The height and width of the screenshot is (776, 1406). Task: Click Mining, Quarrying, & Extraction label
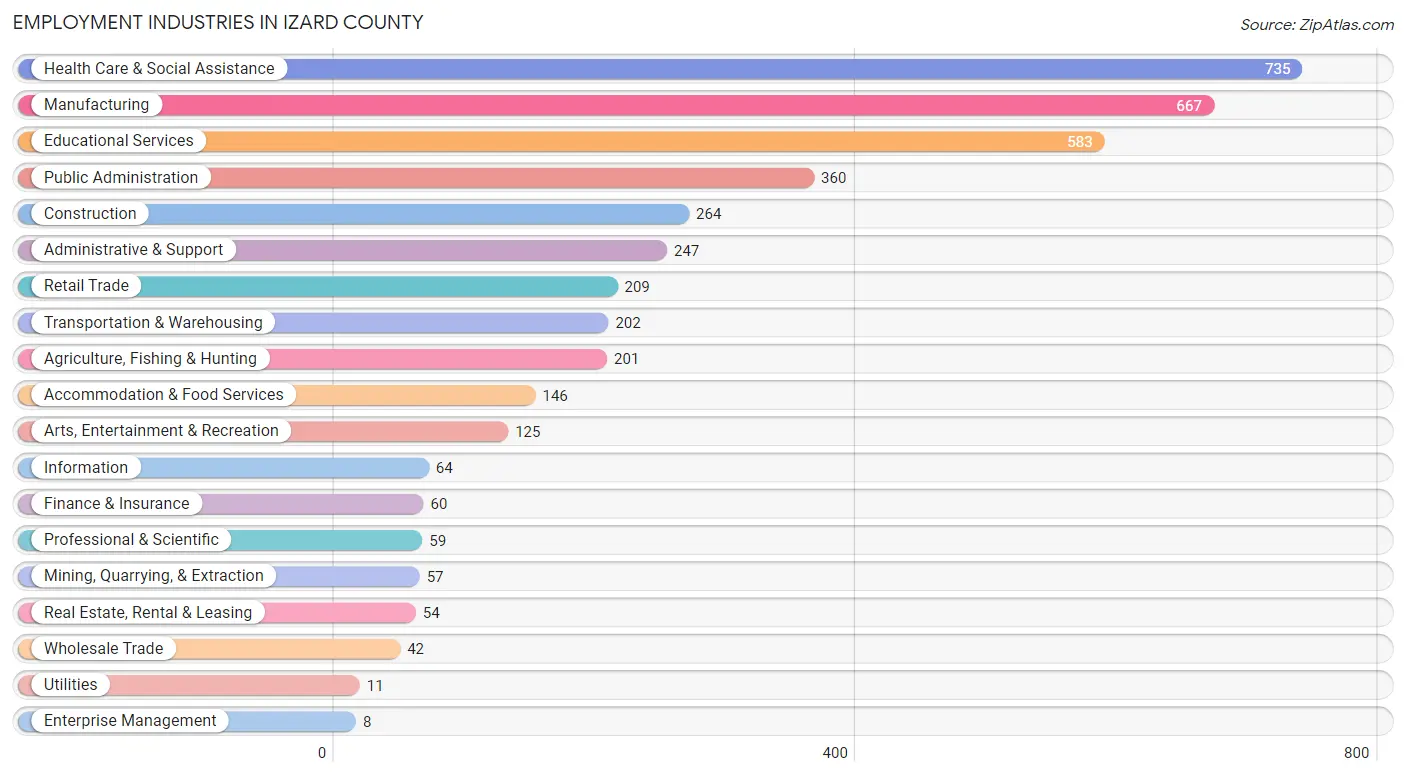pyautogui.click(x=154, y=575)
